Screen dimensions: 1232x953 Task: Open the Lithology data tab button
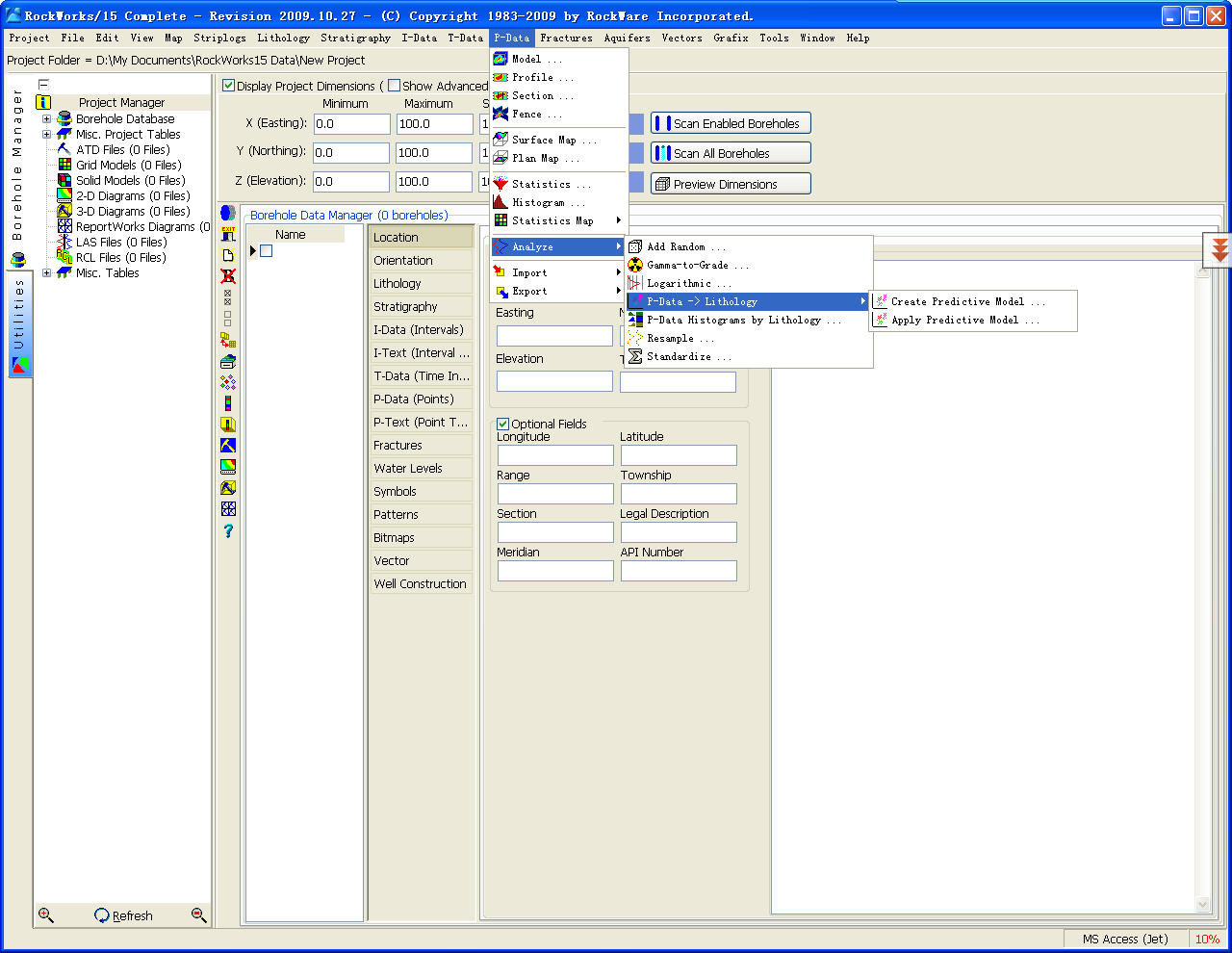422,283
